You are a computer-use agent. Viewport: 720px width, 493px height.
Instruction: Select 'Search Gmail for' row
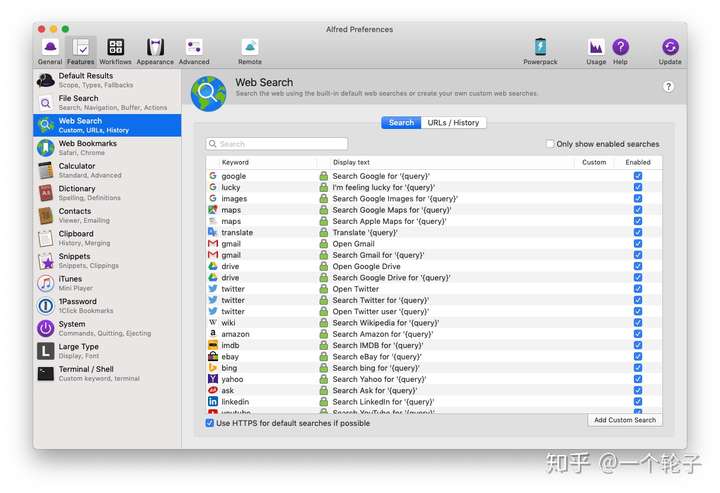[x=434, y=255]
